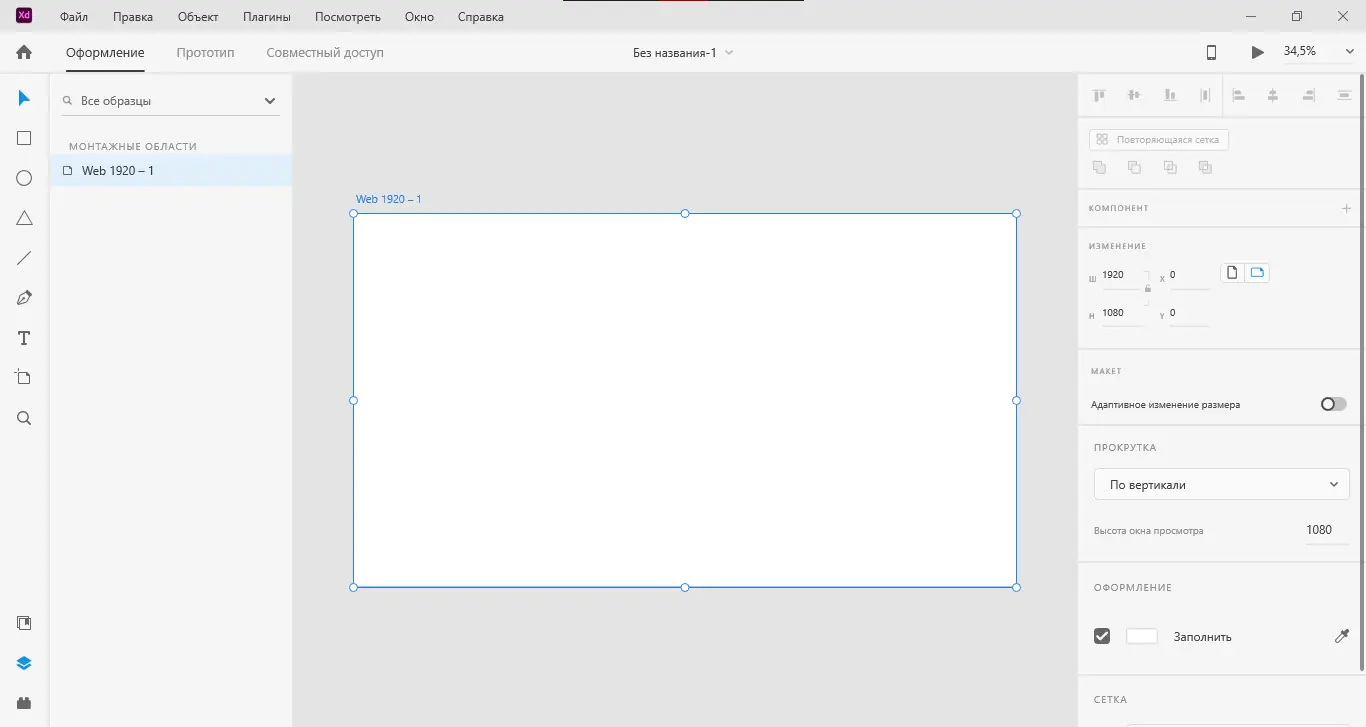Viewport: 1366px width, 727px height.
Task: Add a component with plus icon
Action: click(1346, 208)
